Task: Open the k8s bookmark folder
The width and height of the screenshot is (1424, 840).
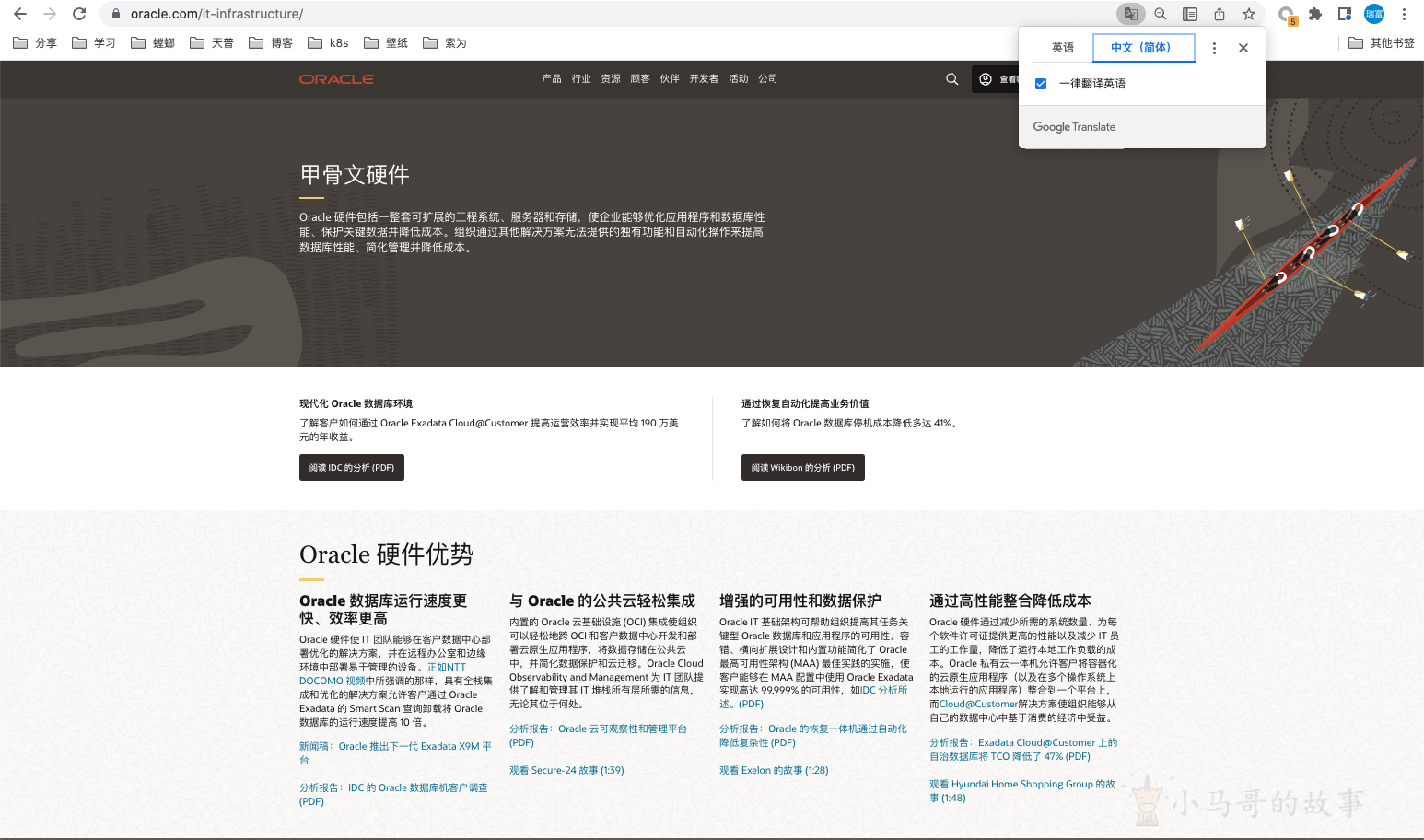Action: [329, 43]
